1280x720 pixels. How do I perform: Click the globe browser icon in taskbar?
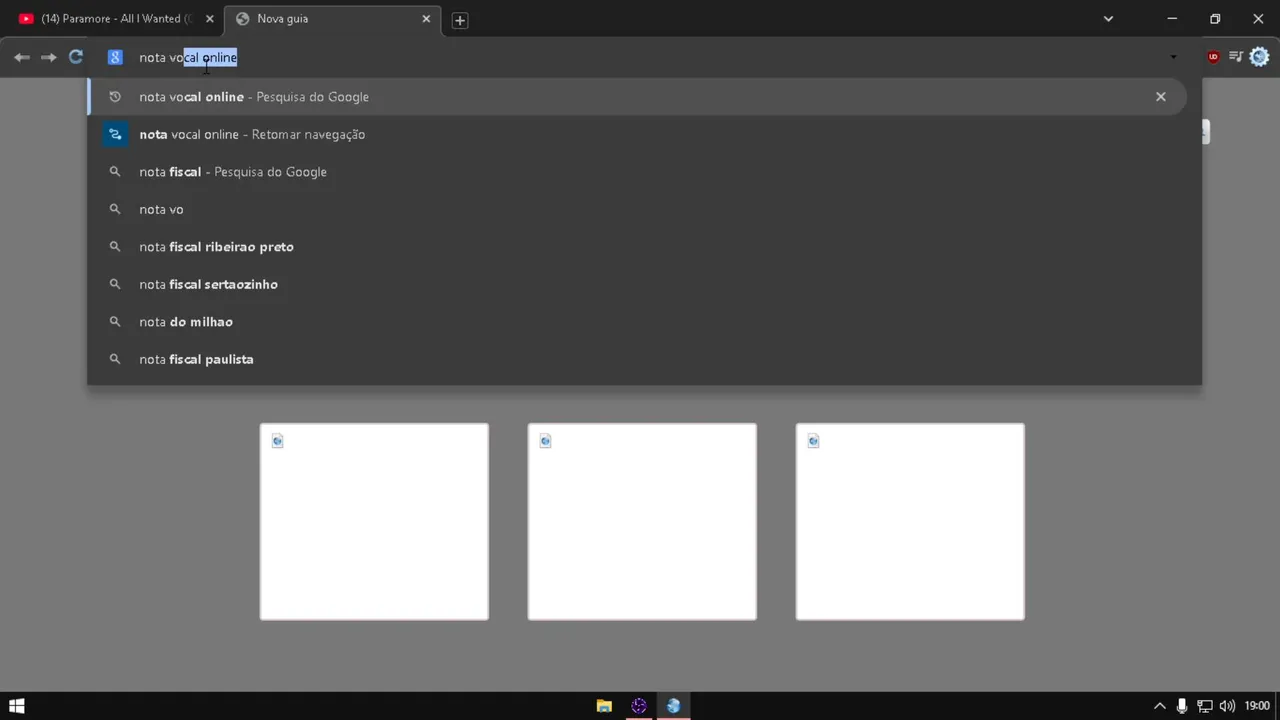pos(673,706)
